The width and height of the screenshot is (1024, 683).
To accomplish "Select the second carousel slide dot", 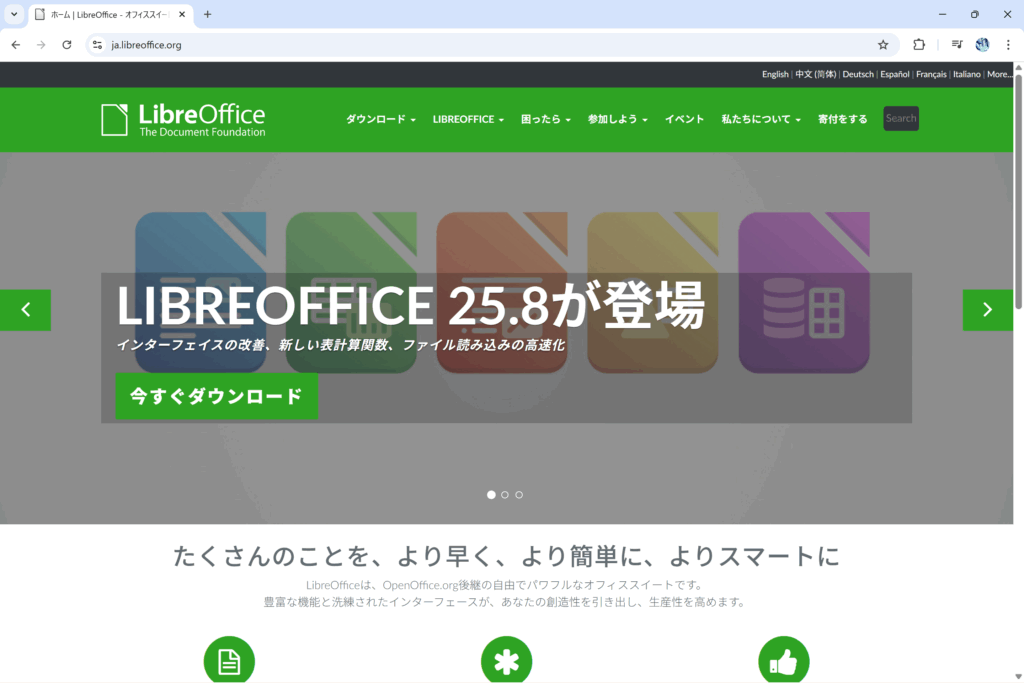I will [x=505, y=495].
